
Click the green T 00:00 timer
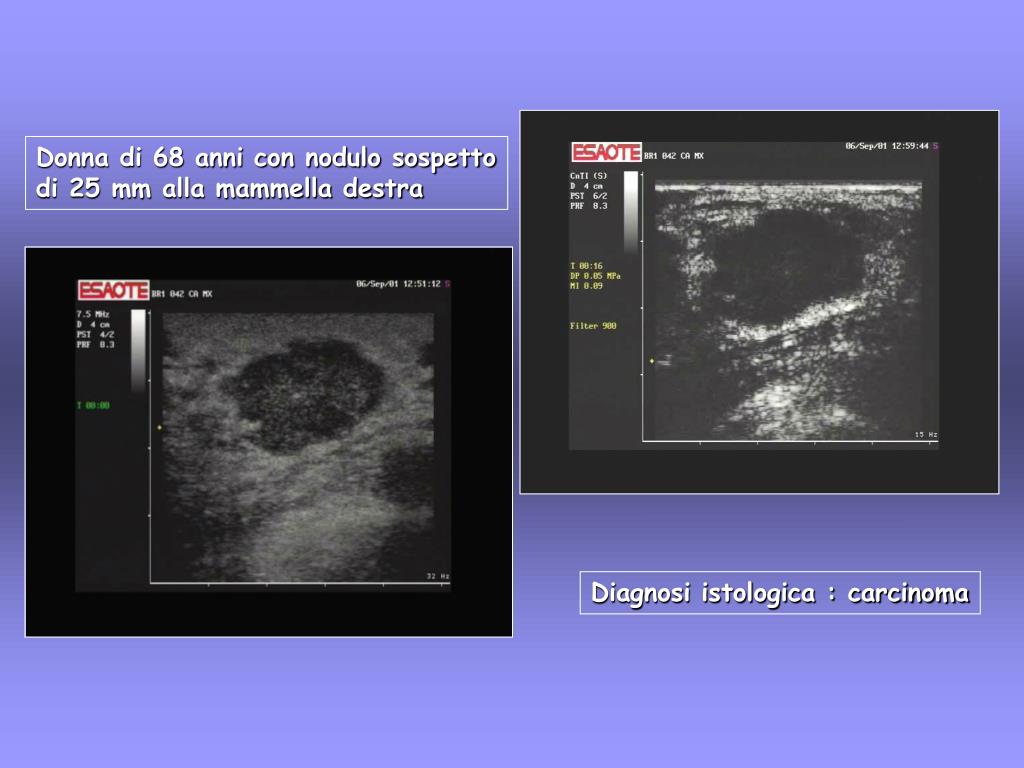(x=93, y=405)
